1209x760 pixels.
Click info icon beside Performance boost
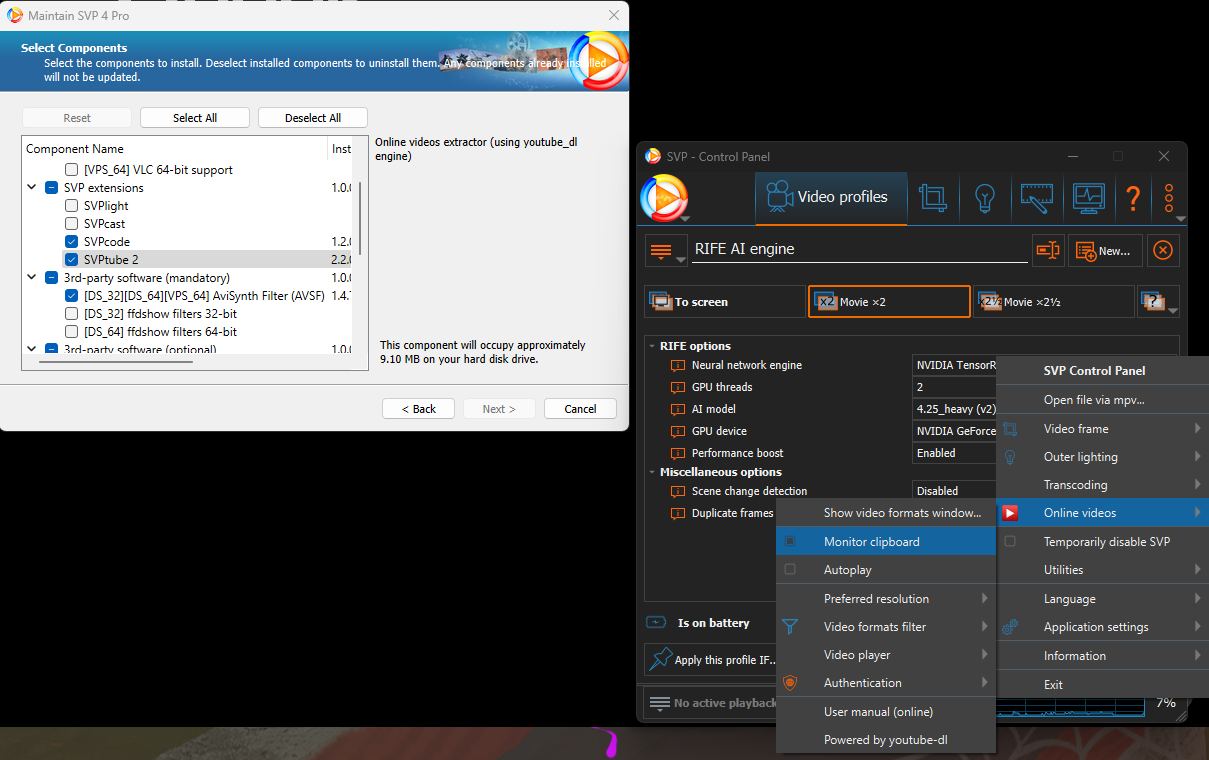pyautogui.click(x=678, y=453)
